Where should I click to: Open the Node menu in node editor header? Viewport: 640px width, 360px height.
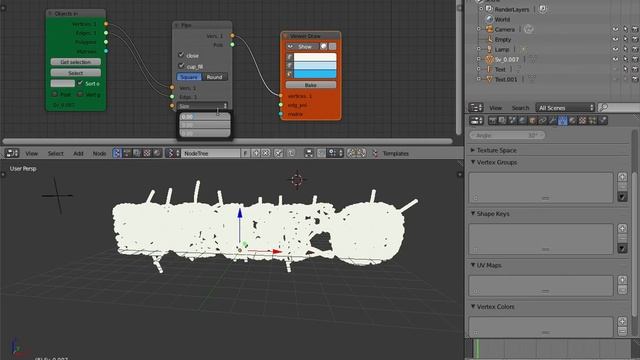pyautogui.click(x=99, y=153)
